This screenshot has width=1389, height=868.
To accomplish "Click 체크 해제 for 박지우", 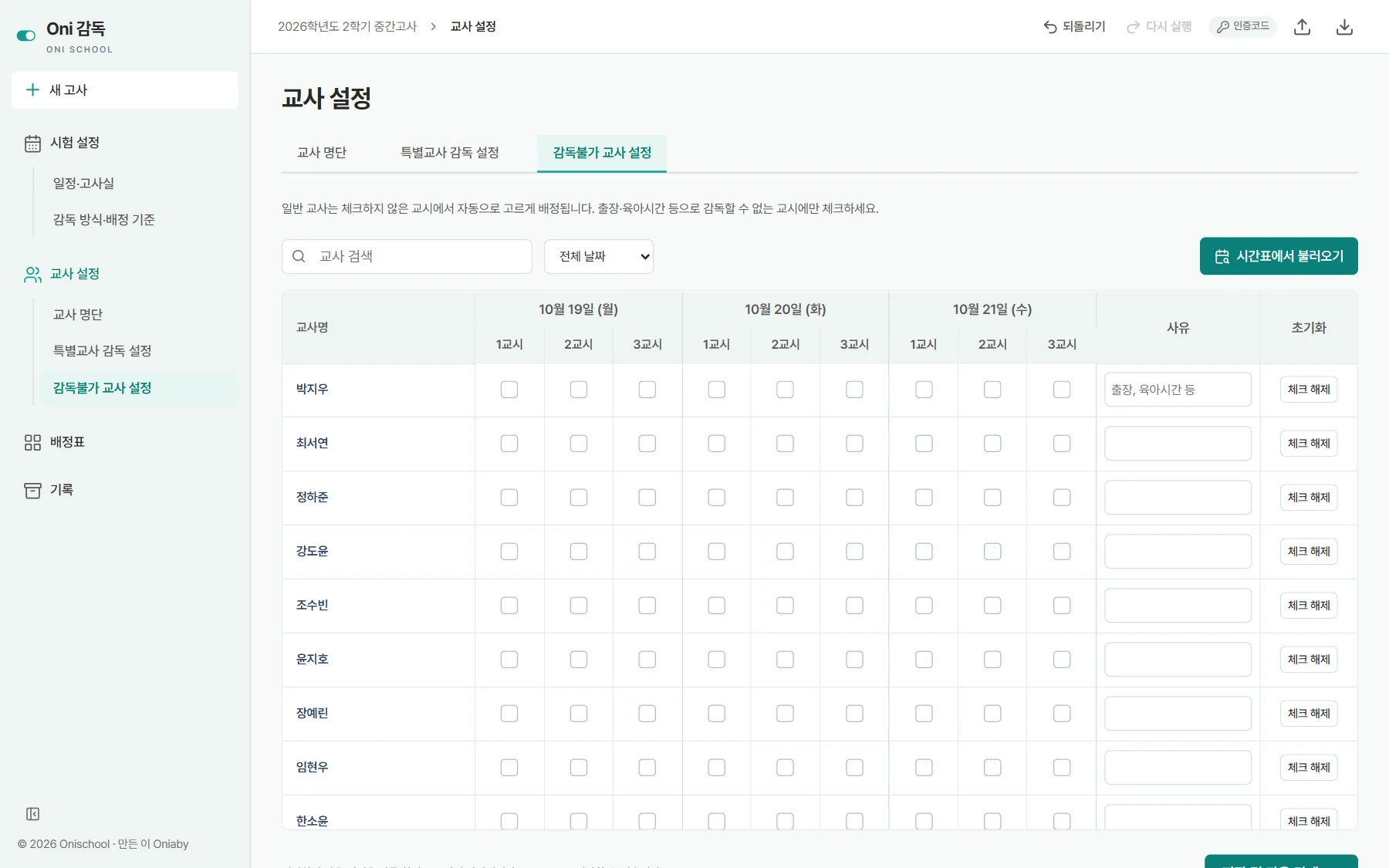I will (1309, 390).
